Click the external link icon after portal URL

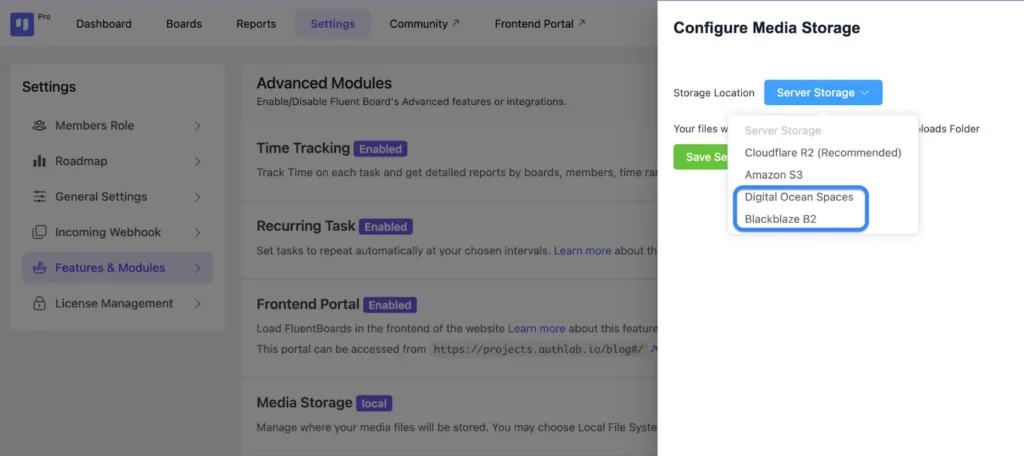tap(653, 349)
